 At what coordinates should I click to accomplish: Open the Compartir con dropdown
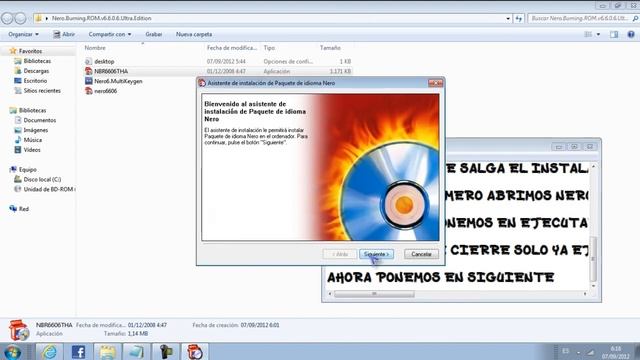[110, 34]
